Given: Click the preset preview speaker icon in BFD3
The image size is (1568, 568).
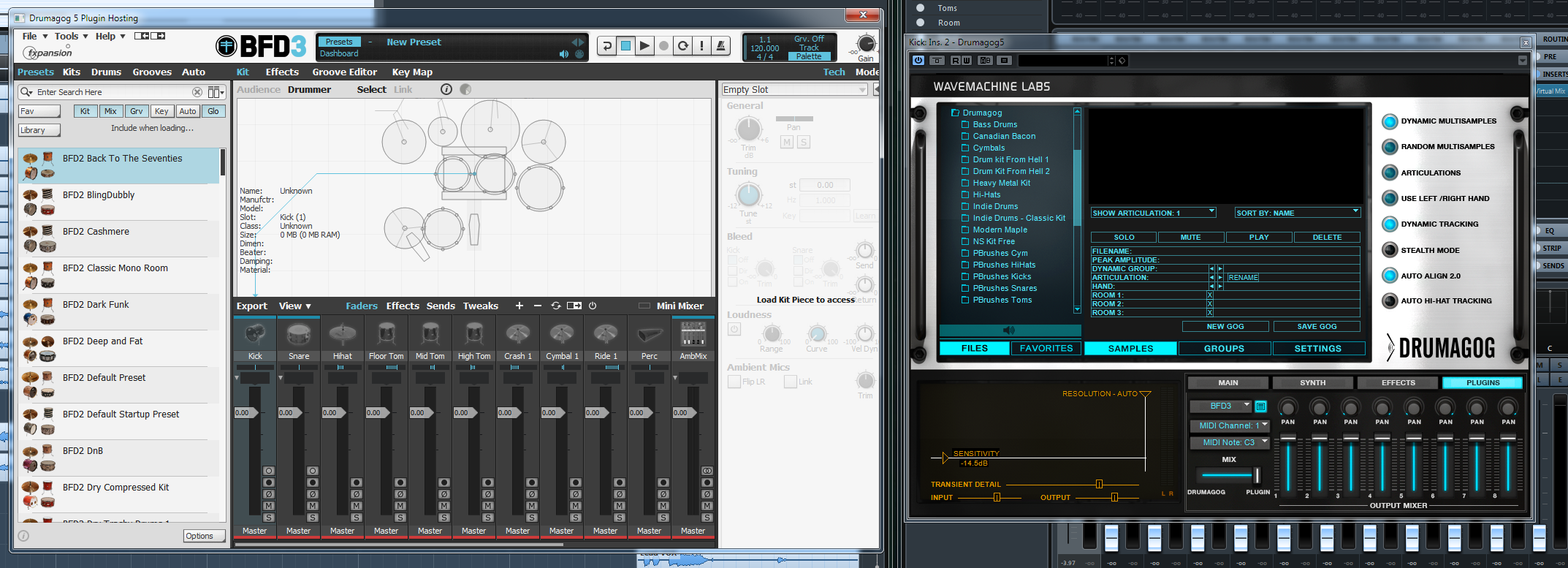Looking at the screenshot, I should point(563,54).
